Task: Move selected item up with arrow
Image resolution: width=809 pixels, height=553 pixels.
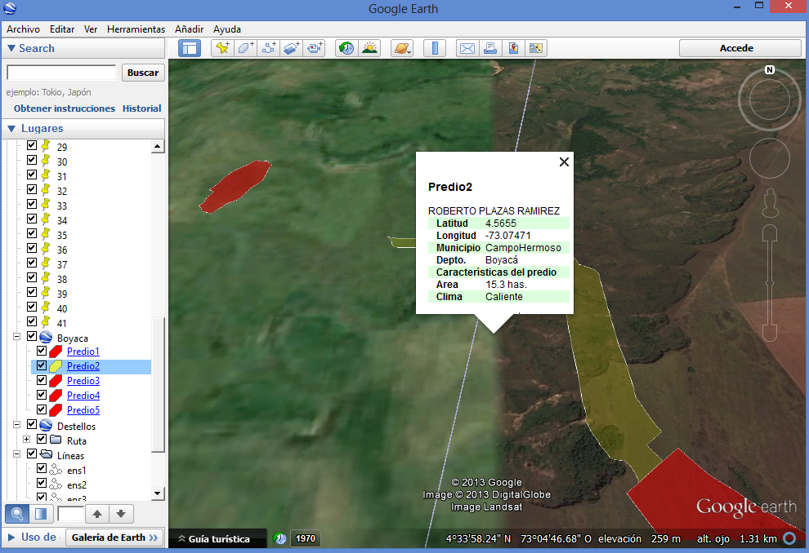Action: [x=97, y=514]
